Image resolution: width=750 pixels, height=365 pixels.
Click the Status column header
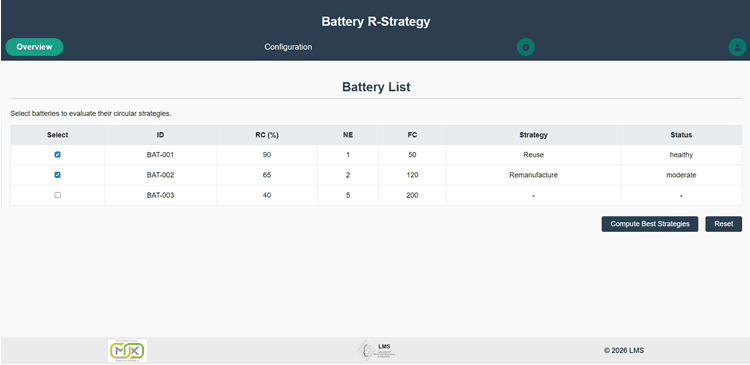click(x=681, y=135)
